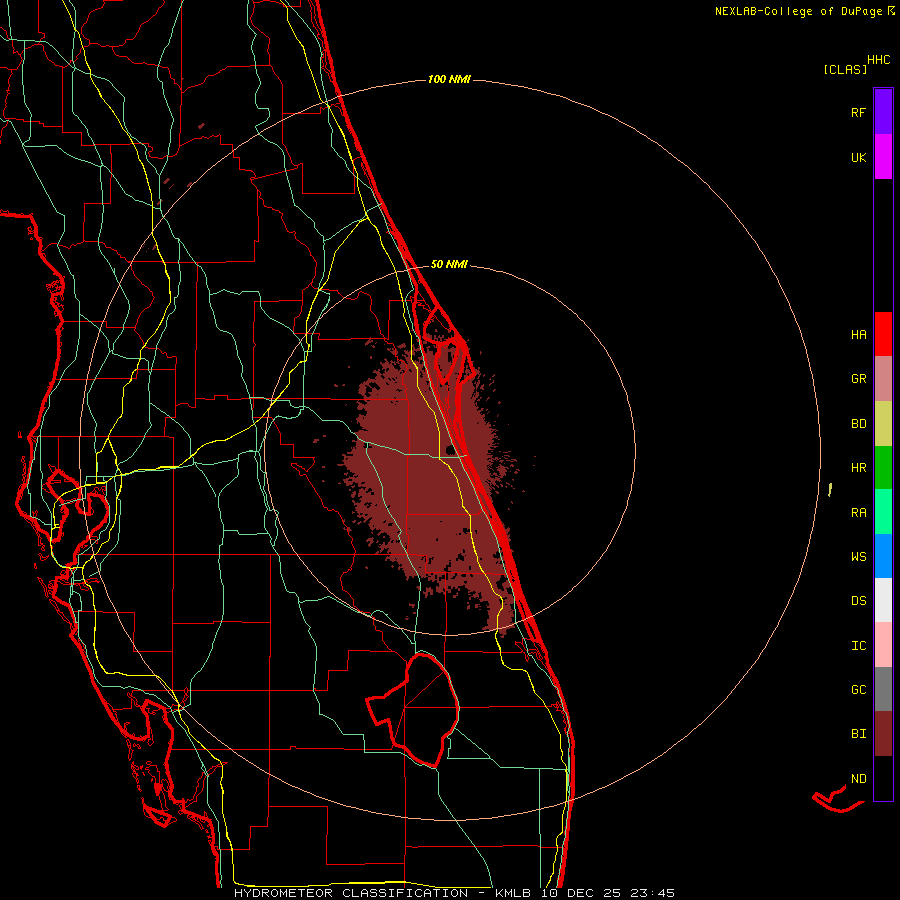Click the '[CLAS]' units label

pyautogui.click(x=845, y=69)
